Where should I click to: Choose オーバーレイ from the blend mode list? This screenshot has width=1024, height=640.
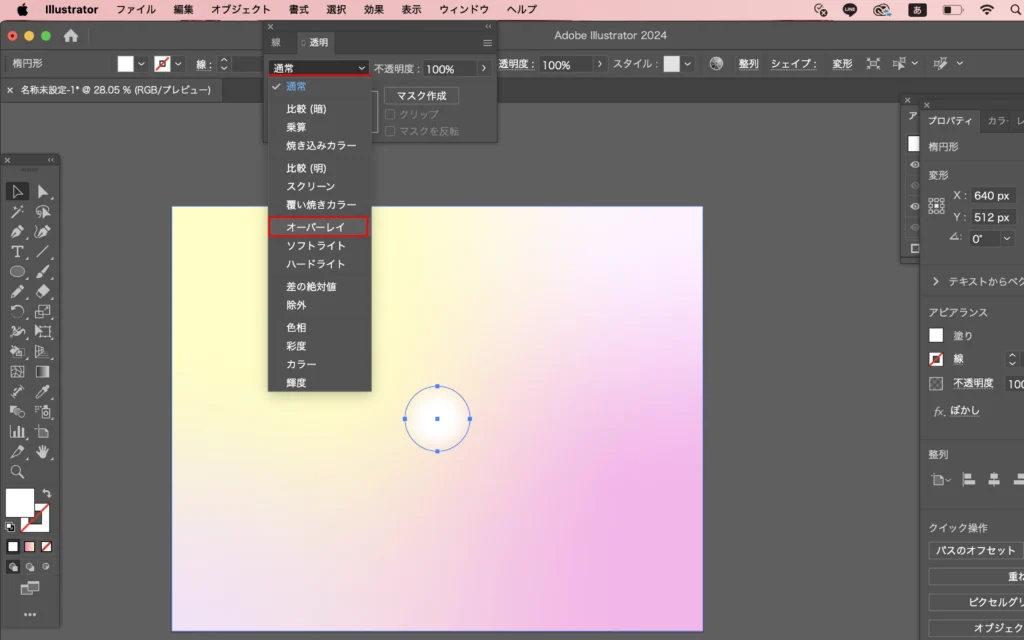click(x=319, y=227)
